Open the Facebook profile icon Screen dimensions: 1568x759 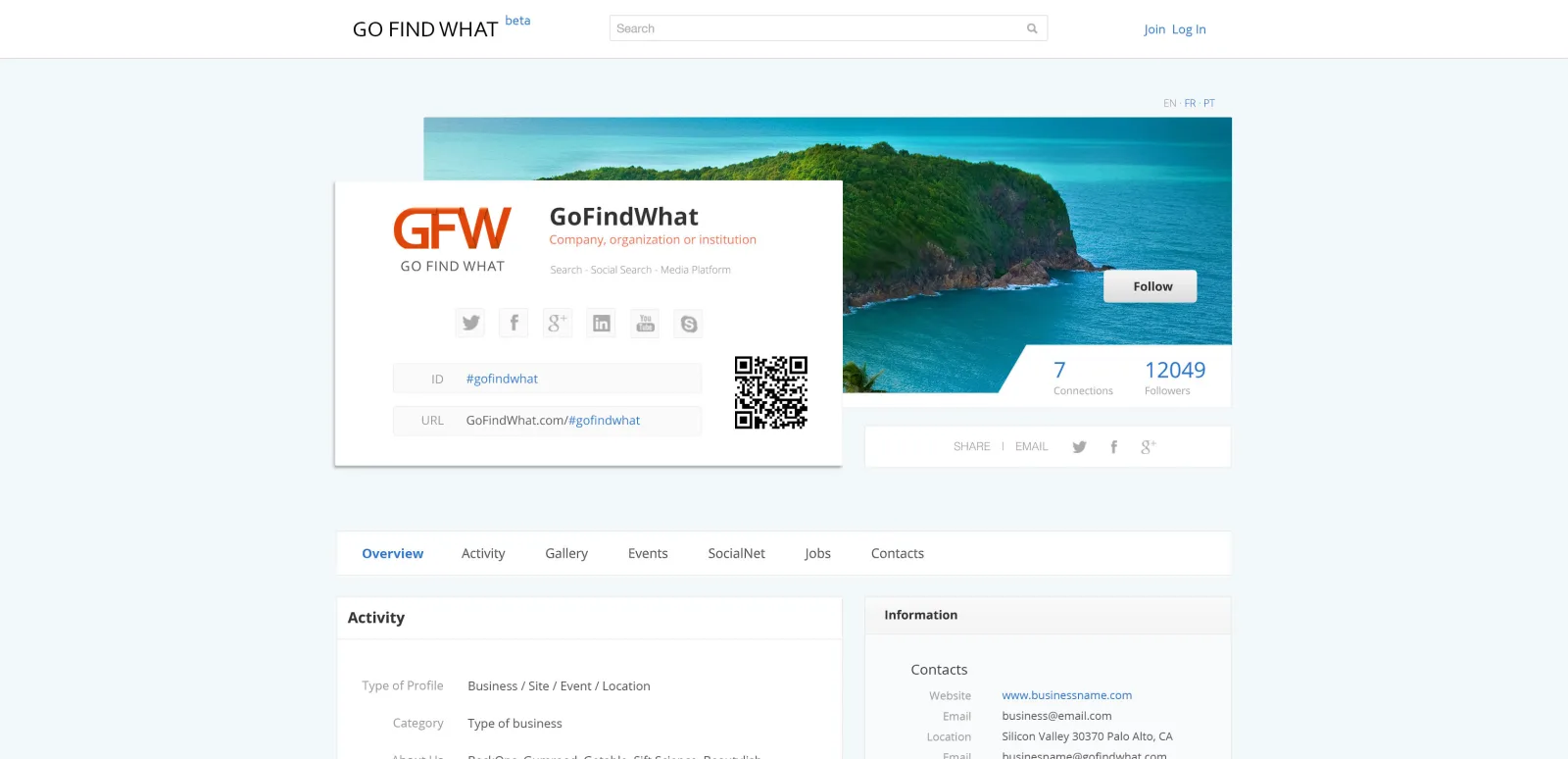pyautogui.click(x=514, y=323)
